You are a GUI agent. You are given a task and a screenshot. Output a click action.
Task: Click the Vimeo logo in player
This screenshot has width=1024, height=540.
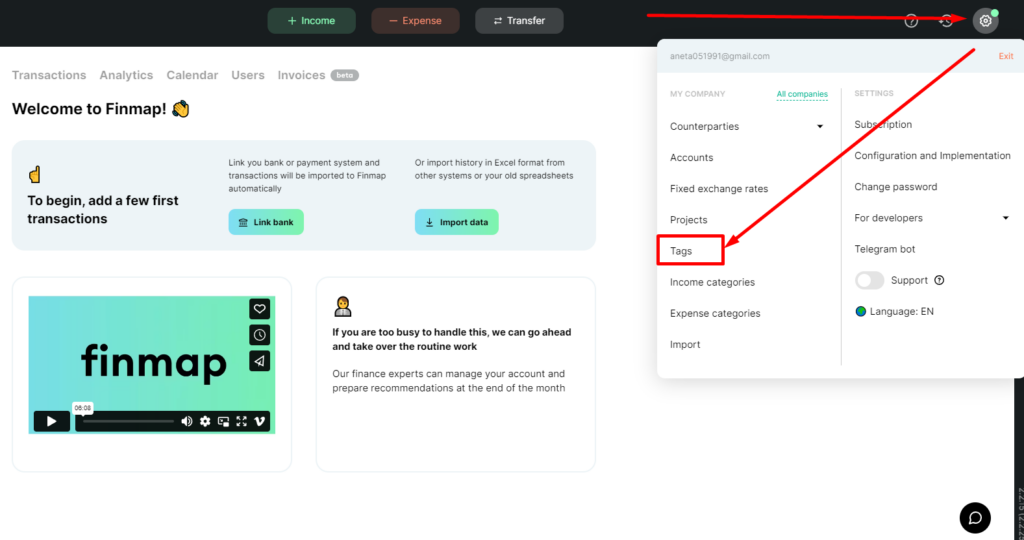[260, 421]
